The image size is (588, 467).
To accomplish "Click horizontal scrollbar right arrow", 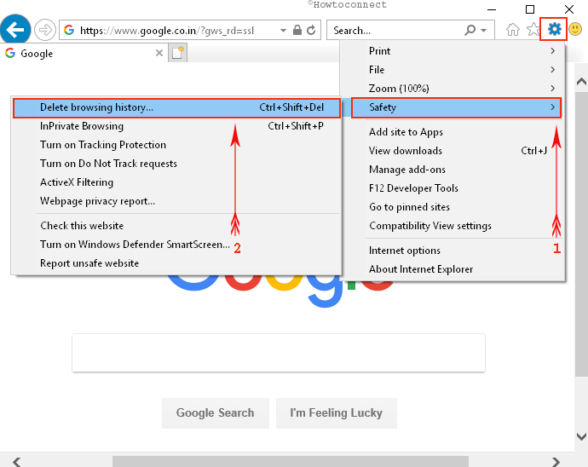I will point(556,461).
